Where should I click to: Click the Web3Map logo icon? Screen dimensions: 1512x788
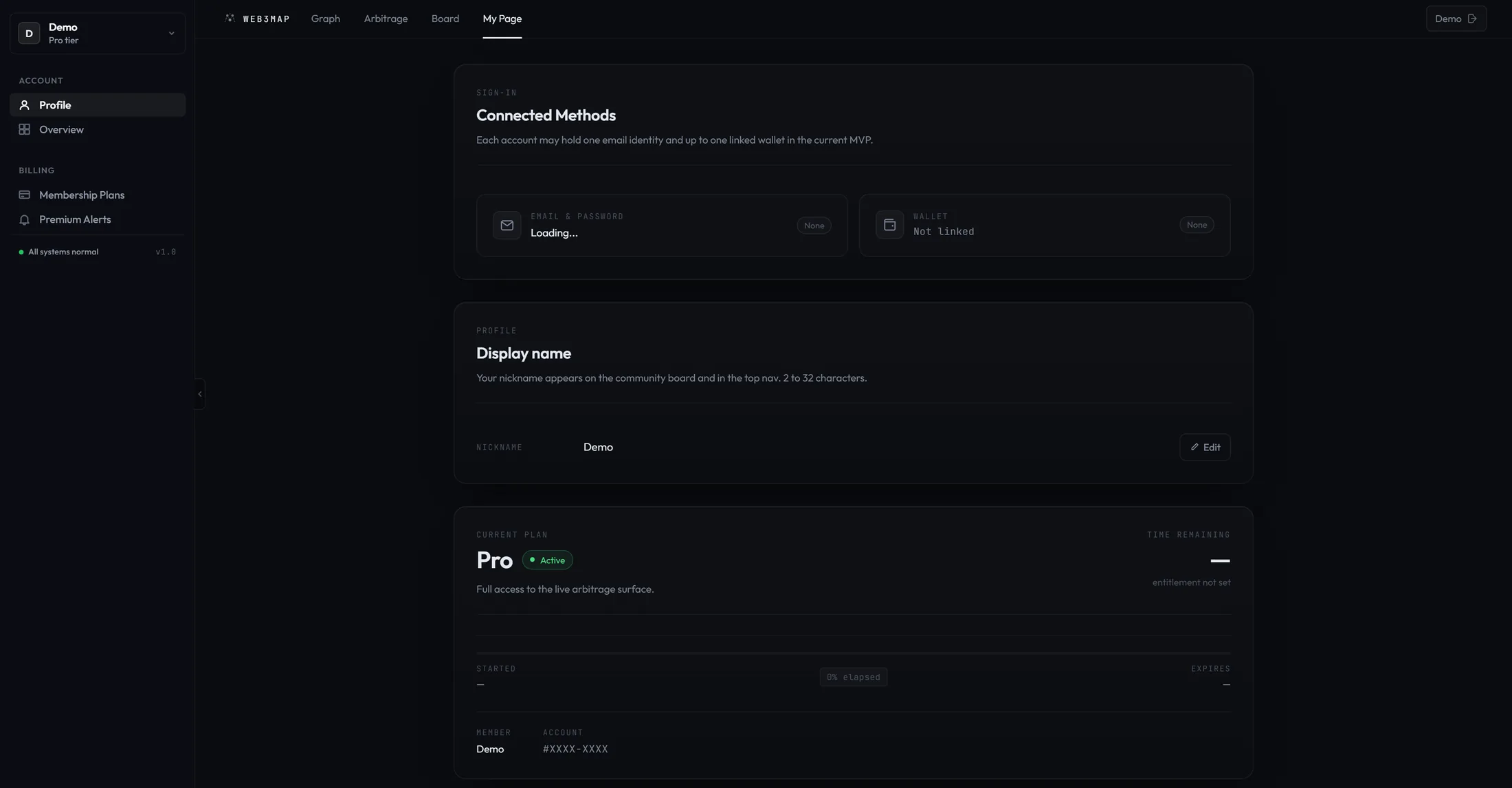tap(230, 19)
